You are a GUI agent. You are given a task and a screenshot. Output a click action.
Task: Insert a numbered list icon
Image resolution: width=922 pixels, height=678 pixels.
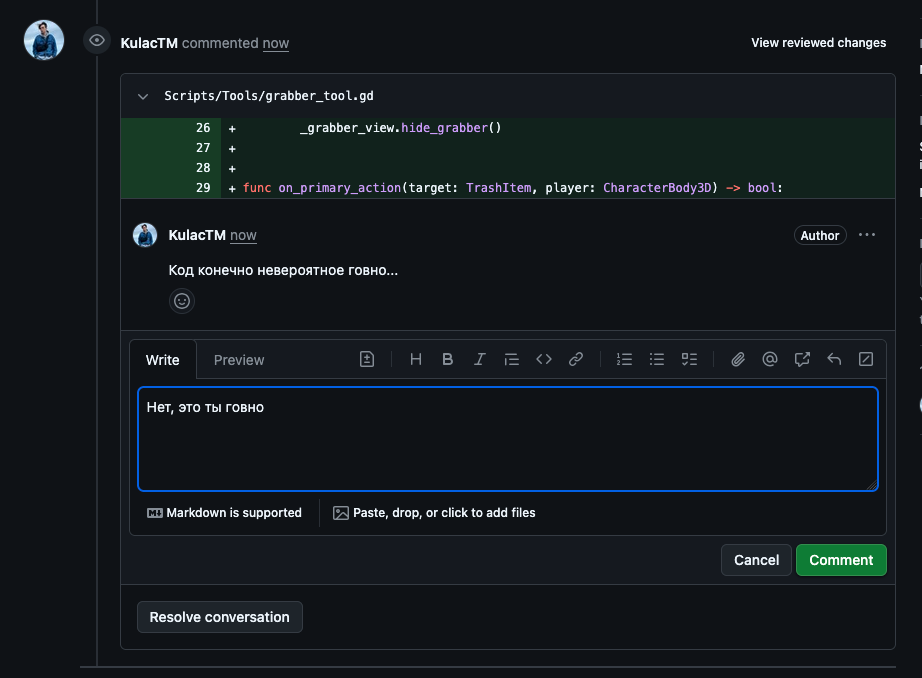[x=624, y=359]
